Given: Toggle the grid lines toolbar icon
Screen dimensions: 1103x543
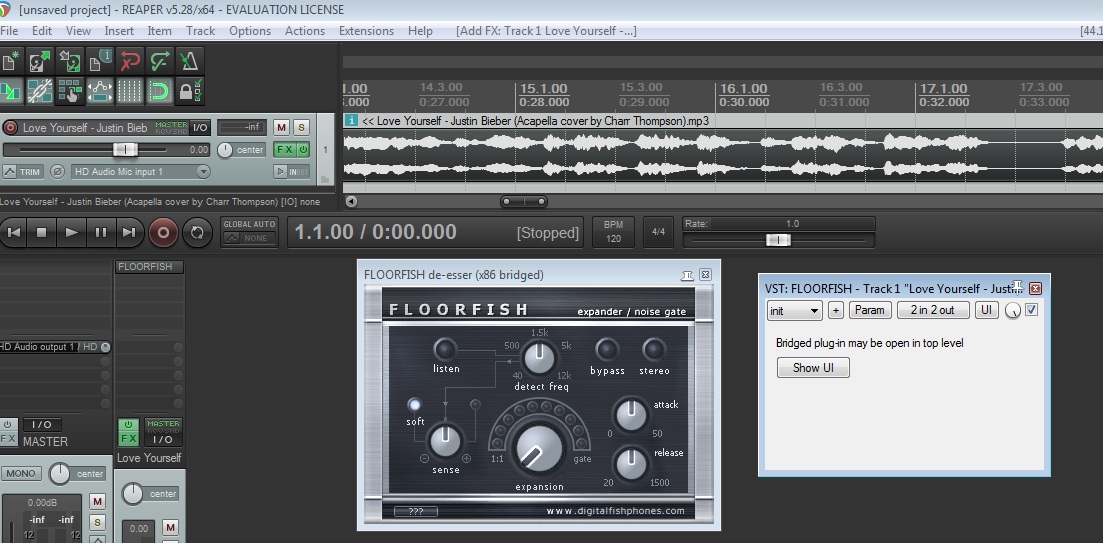Looking at the screenshot, I should 129,91.
